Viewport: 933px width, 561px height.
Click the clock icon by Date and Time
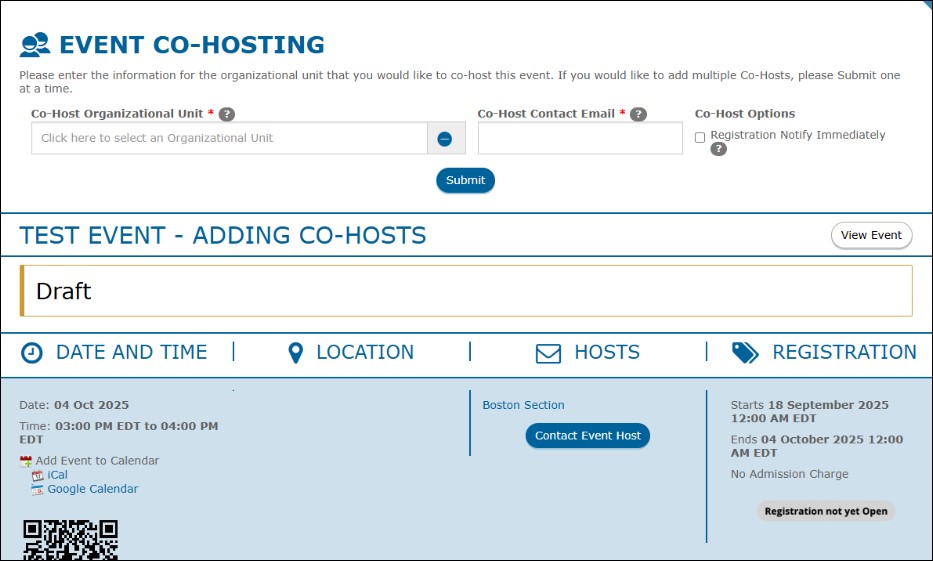click(x=33, y=353)
